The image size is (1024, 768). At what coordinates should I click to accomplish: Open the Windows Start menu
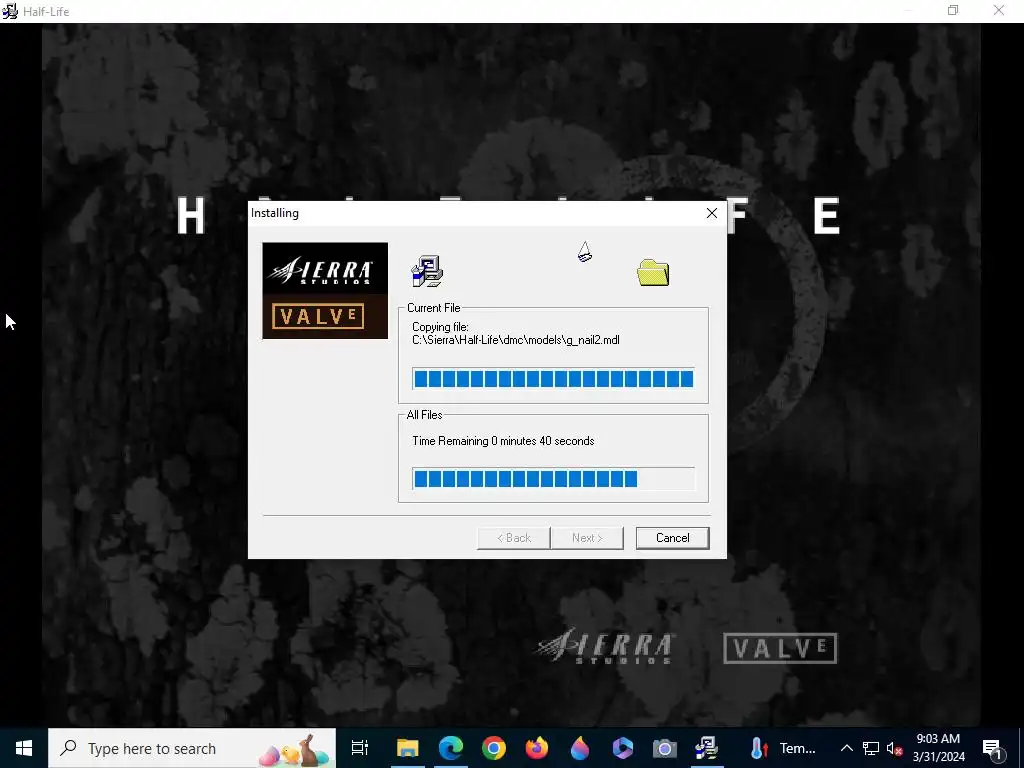click(24, 748)
